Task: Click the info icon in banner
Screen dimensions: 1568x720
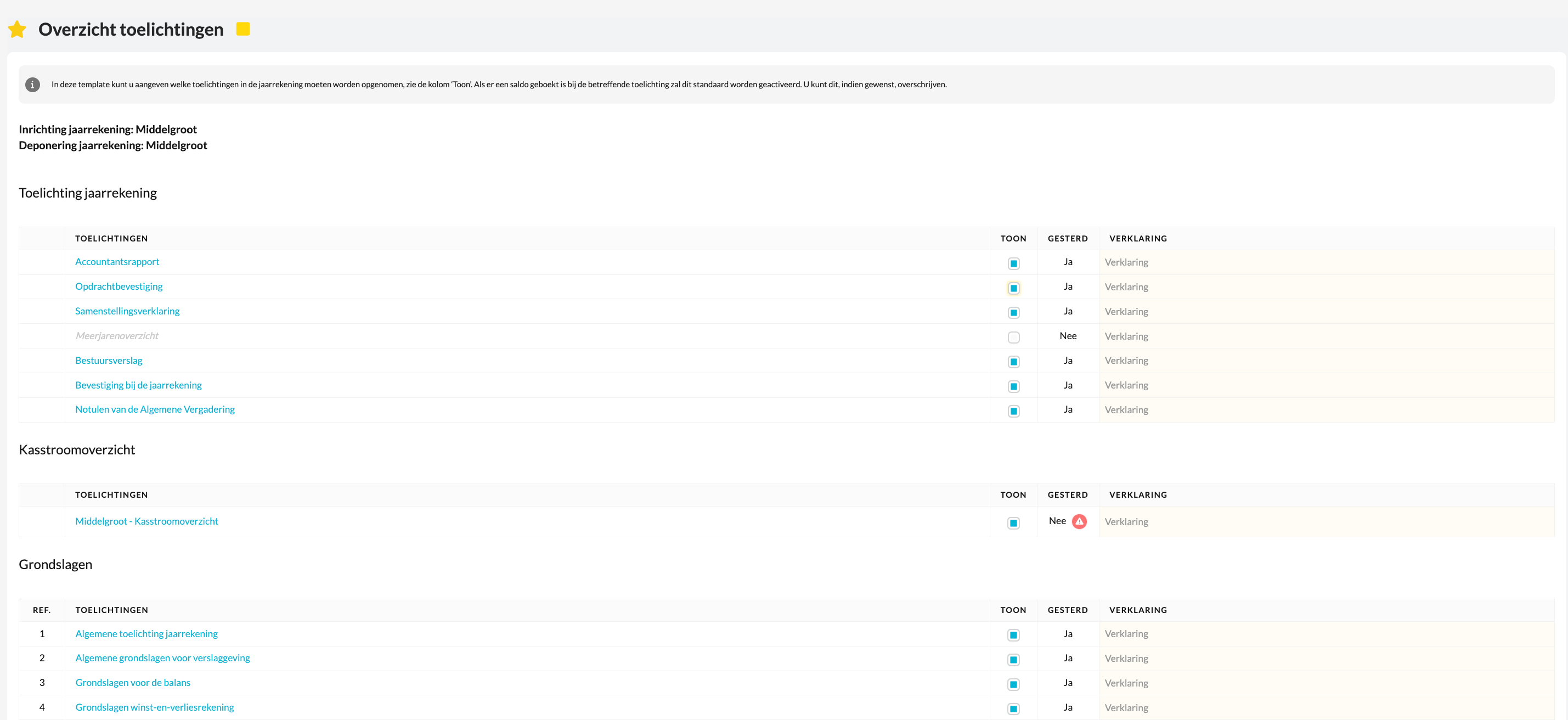Action: (32, 85)
